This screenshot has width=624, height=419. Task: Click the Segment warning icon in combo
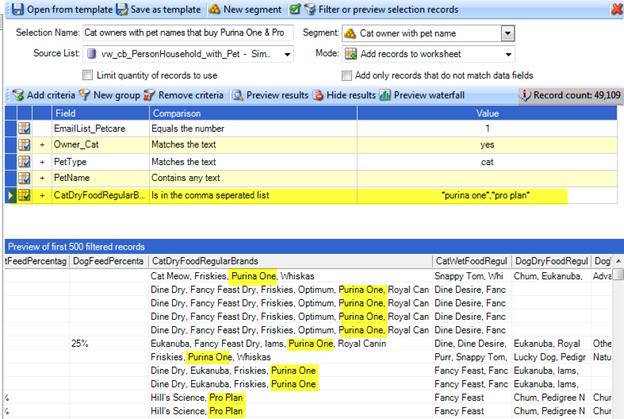coord(350,33)
